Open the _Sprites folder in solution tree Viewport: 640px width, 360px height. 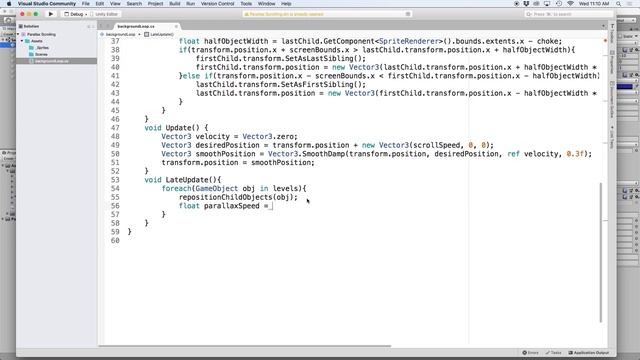click(x=39, y=47)
